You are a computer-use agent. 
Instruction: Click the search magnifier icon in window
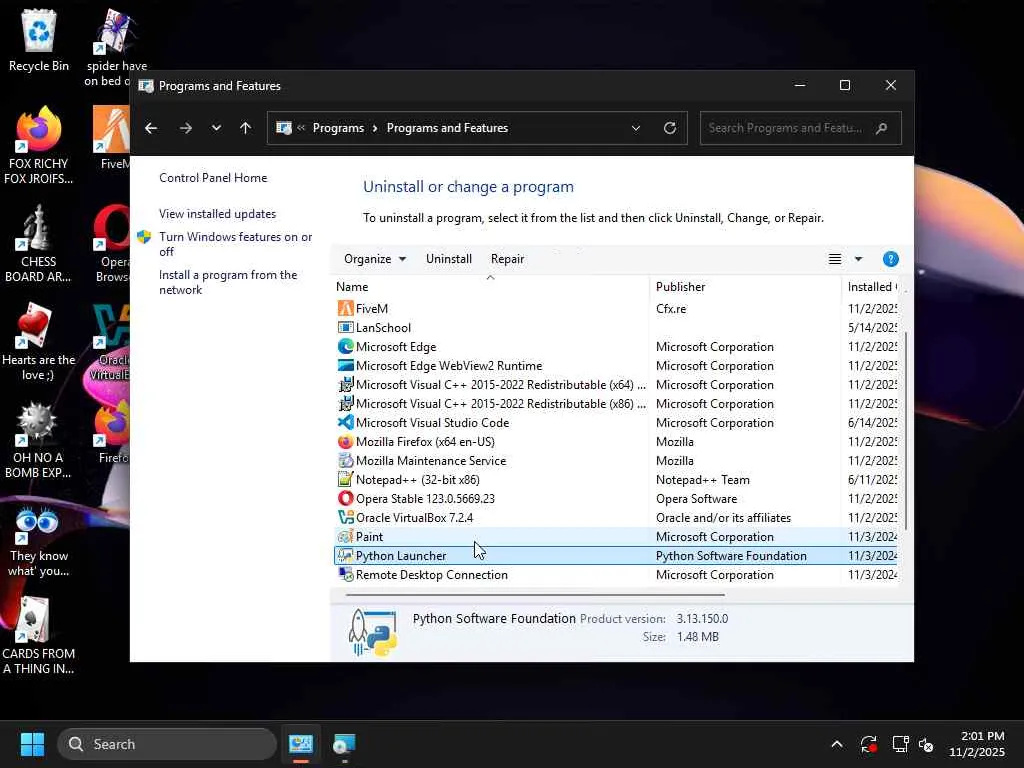(x=882, y=128)
